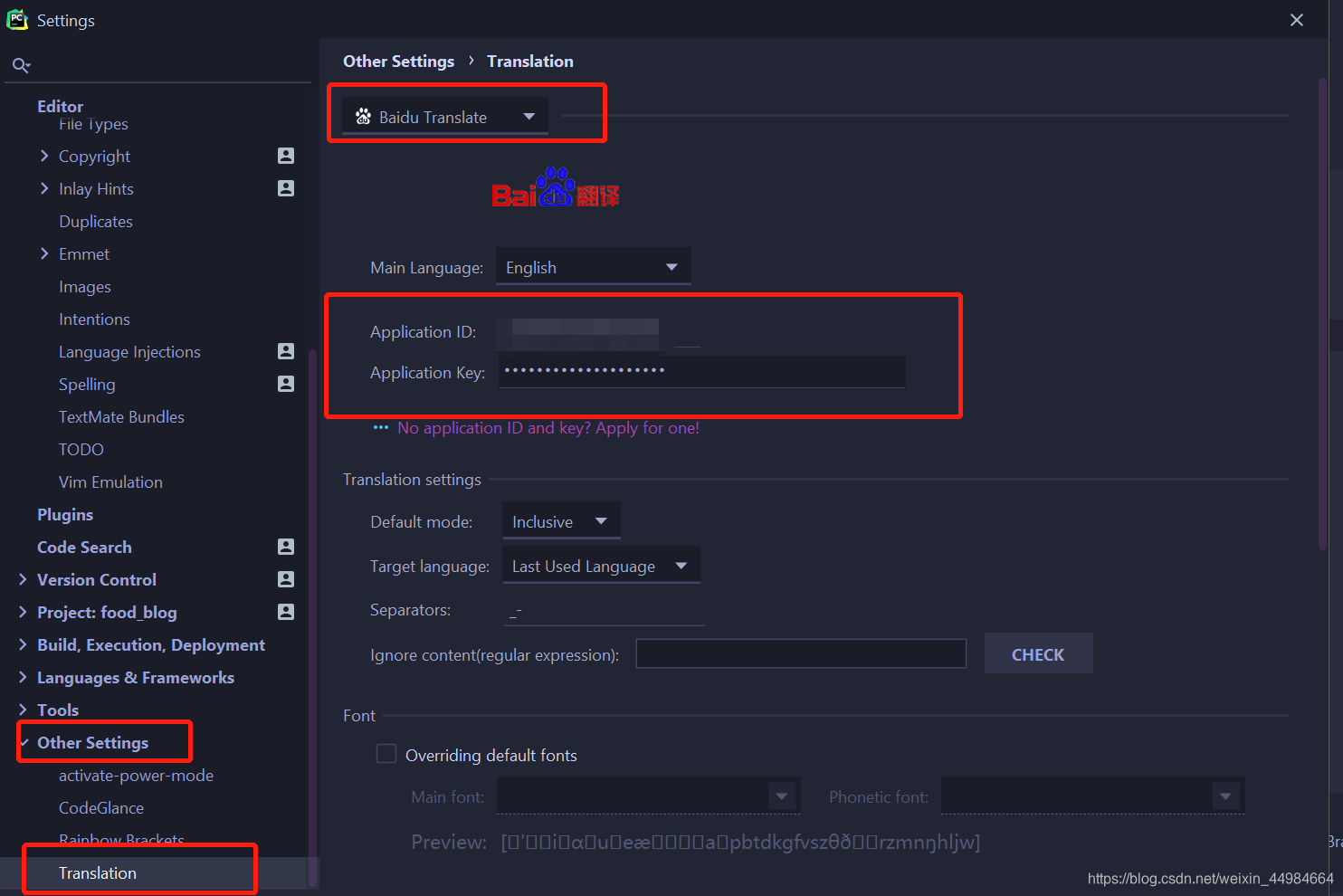Click the Baidu paw icon in translator dropdown
The height and width of the screenshot is (896, 1343).
coord(363,117)
